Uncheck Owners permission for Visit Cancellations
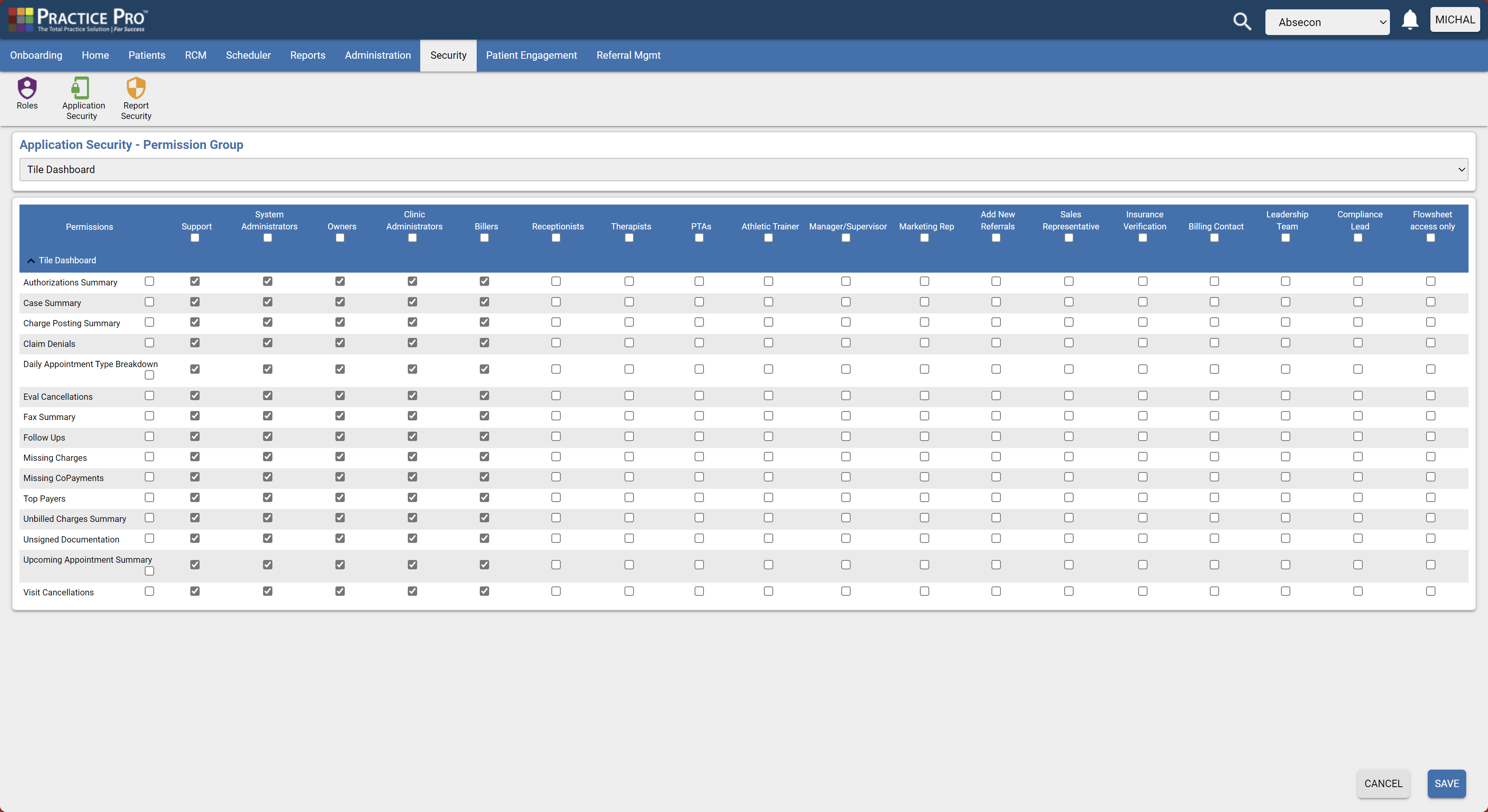This screenshot has height=812, width=1488. tap(340, 591)
